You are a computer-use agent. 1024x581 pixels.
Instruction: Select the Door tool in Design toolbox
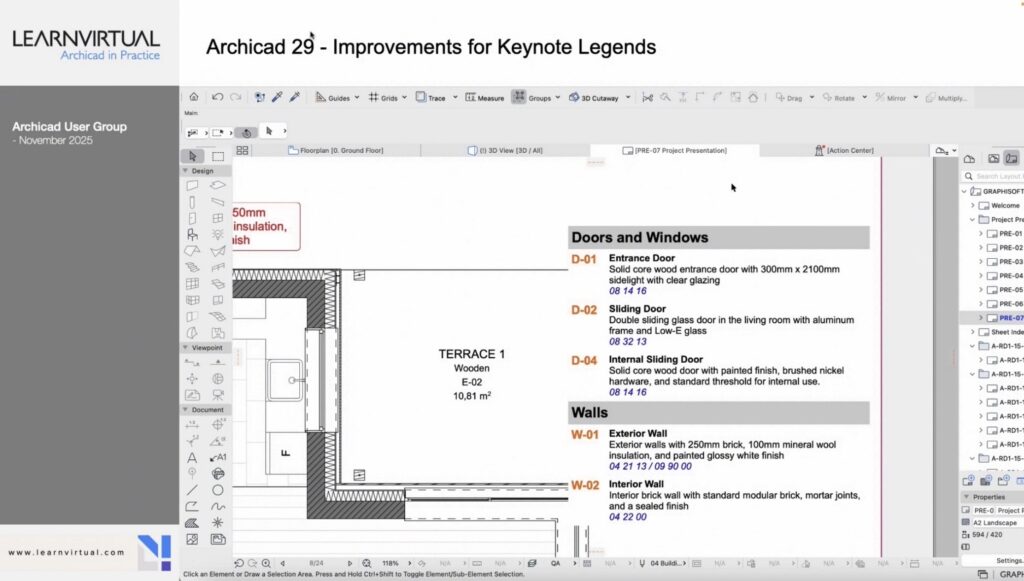192,218
